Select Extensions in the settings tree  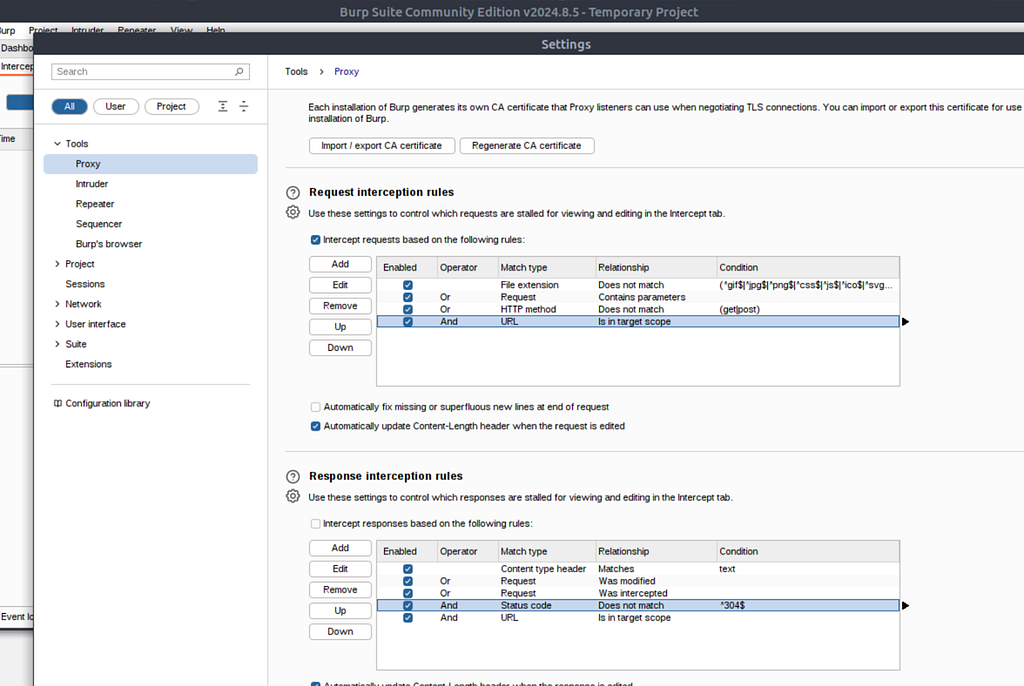tap(88, 365)
